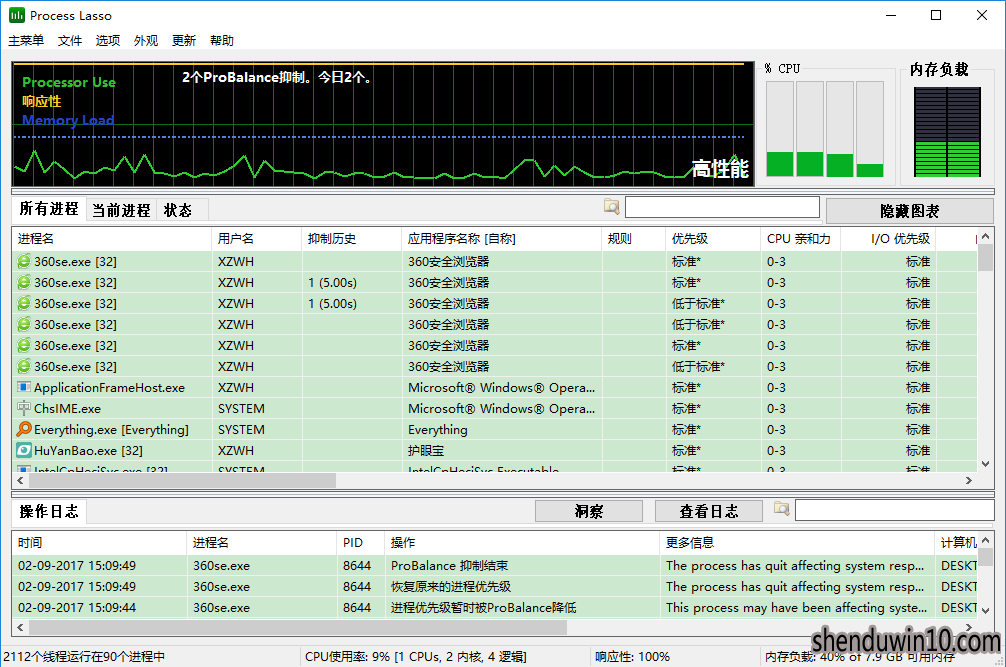Sort by 应用程序名称 [自称] column header

(x=502, y=239)
